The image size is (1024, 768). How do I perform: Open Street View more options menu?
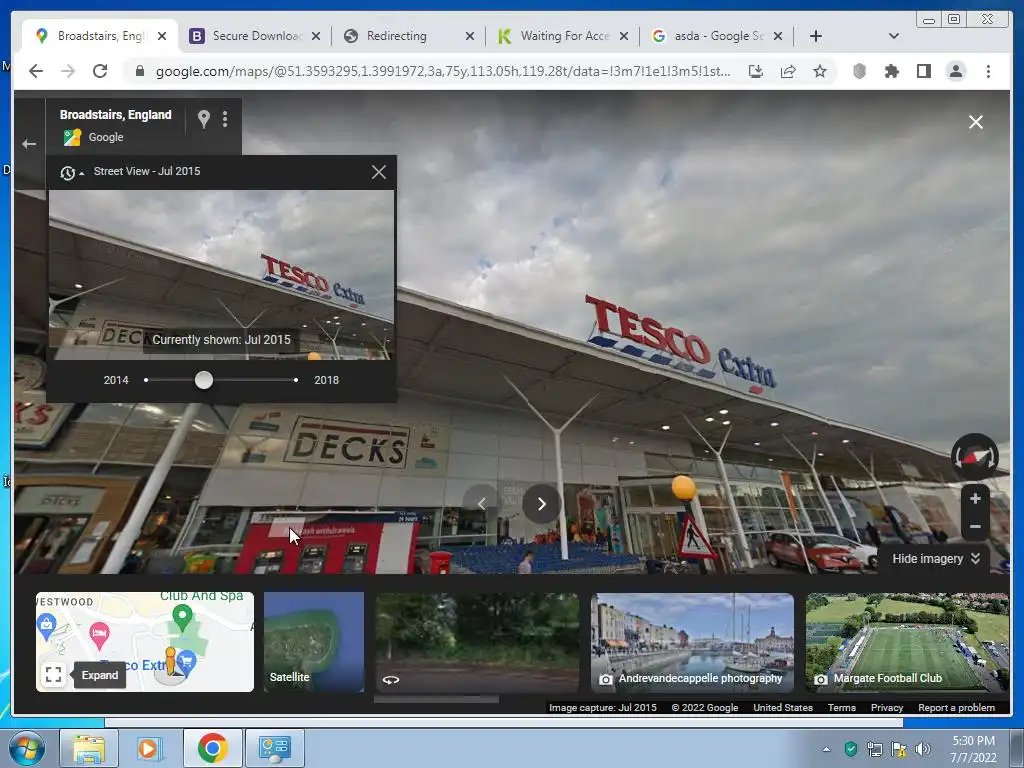pyautogui.click(x=225, y=119)
